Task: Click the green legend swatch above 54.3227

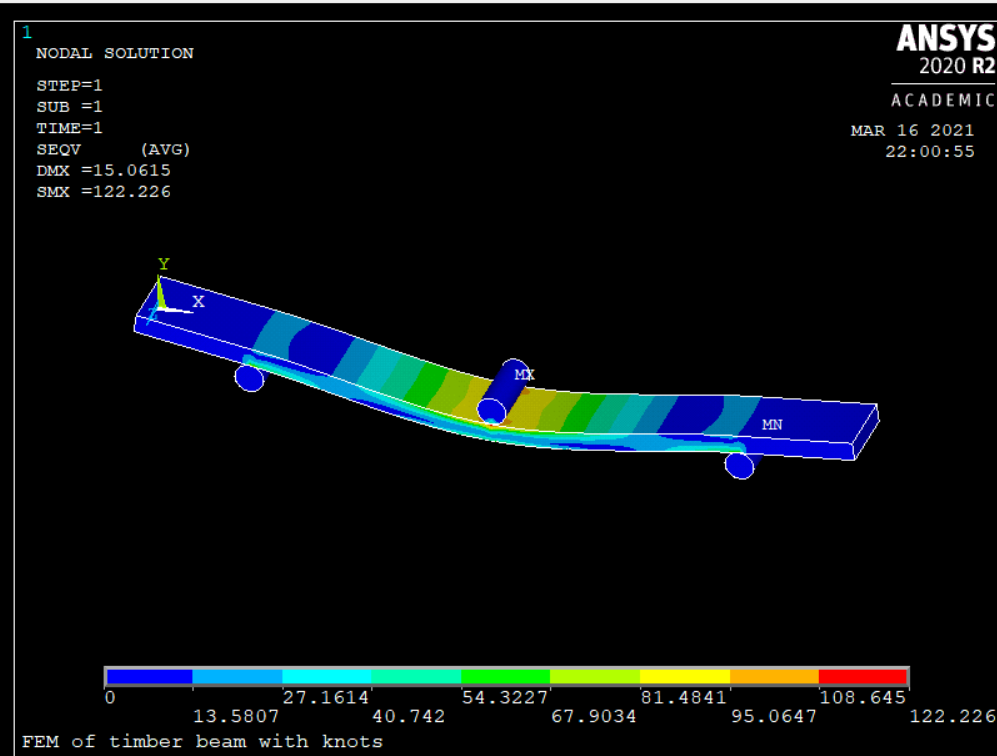Action: coord(505,677)
